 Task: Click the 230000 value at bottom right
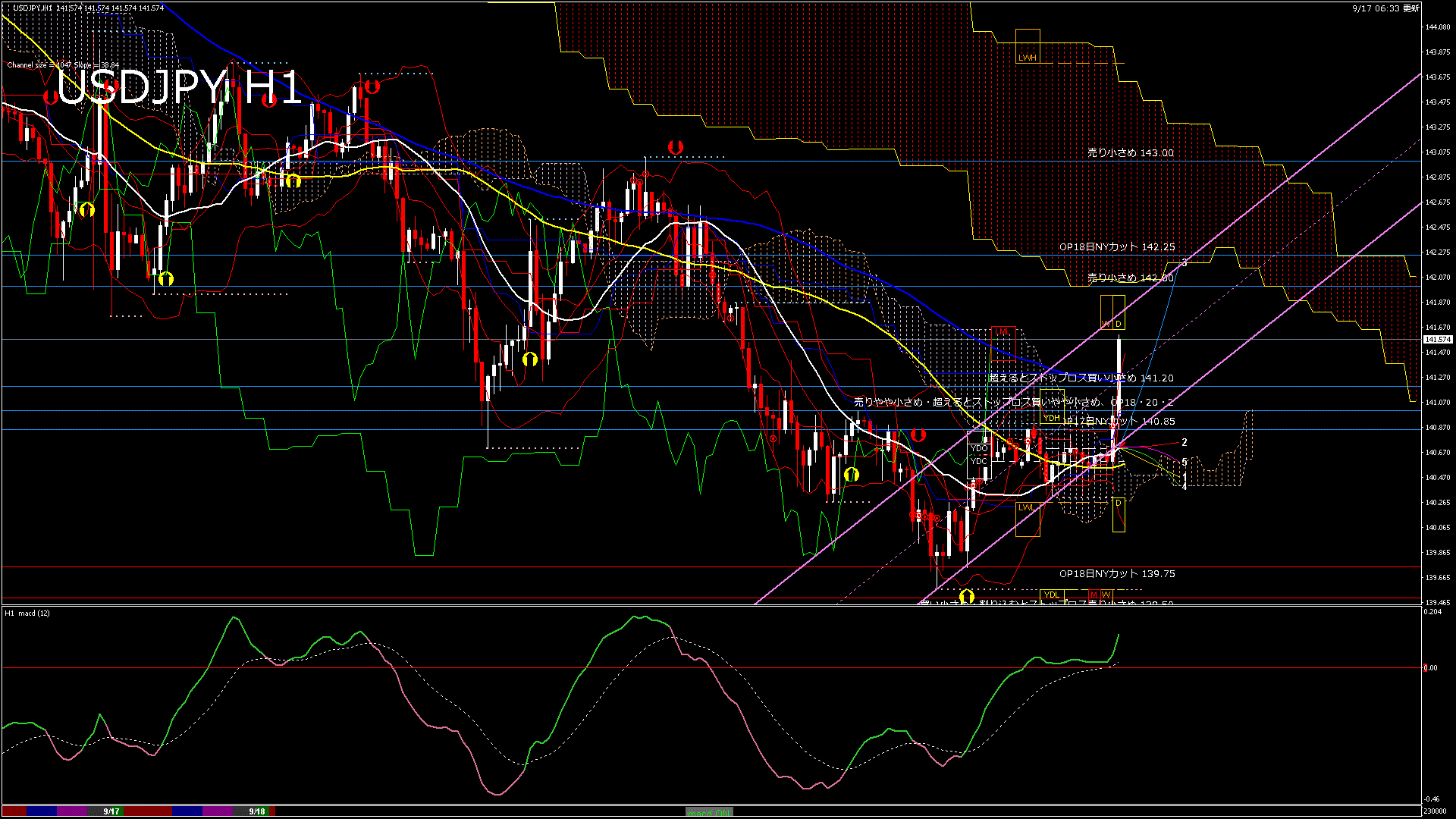[1436, 811]
